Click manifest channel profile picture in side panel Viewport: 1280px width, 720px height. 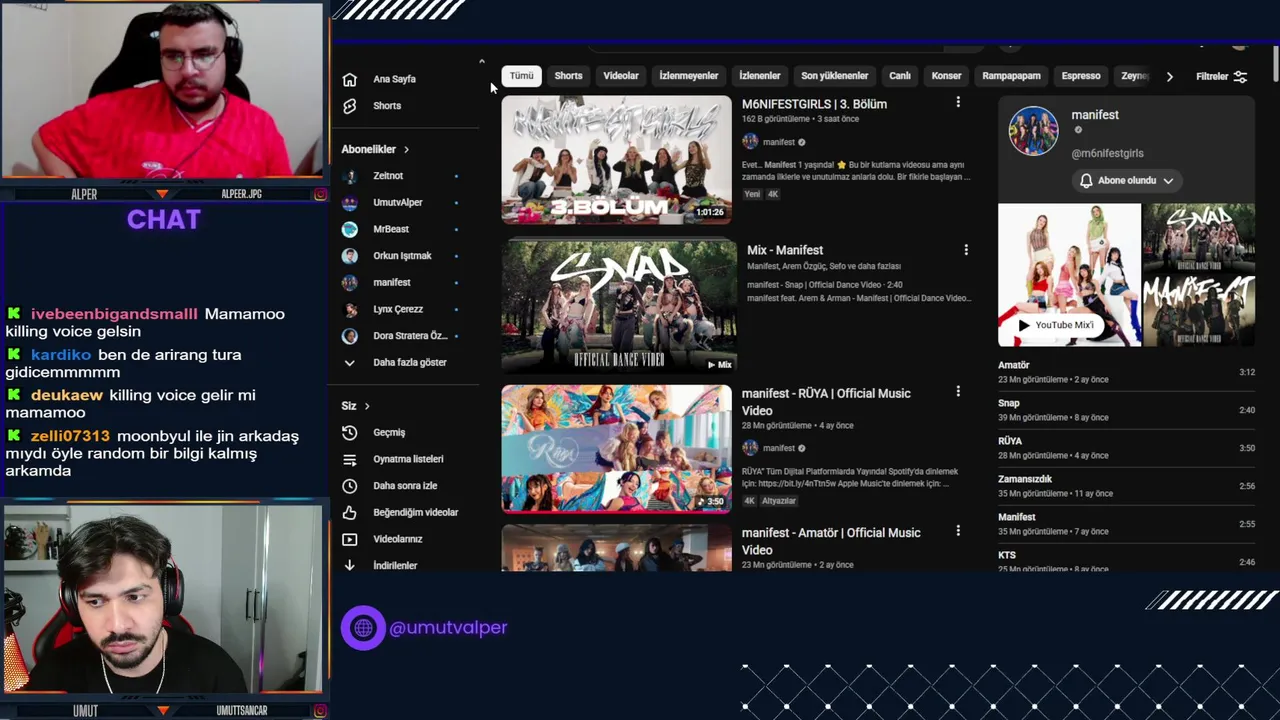[1033, 131]
